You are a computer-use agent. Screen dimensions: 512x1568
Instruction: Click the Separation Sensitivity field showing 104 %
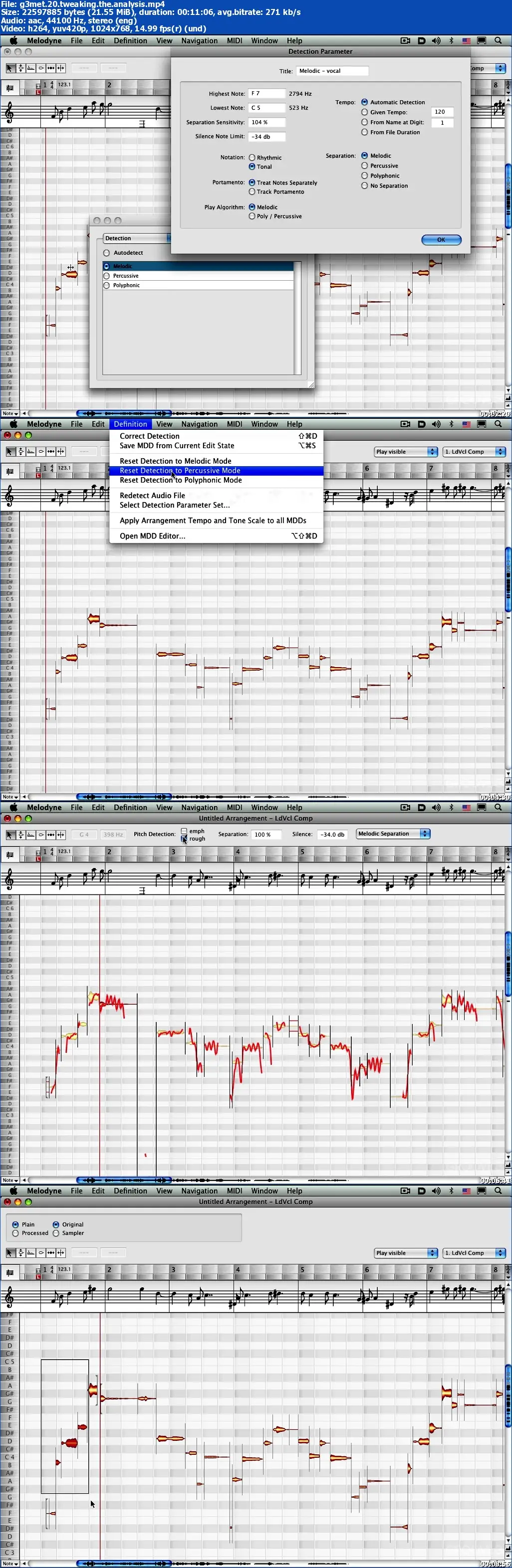267,122
